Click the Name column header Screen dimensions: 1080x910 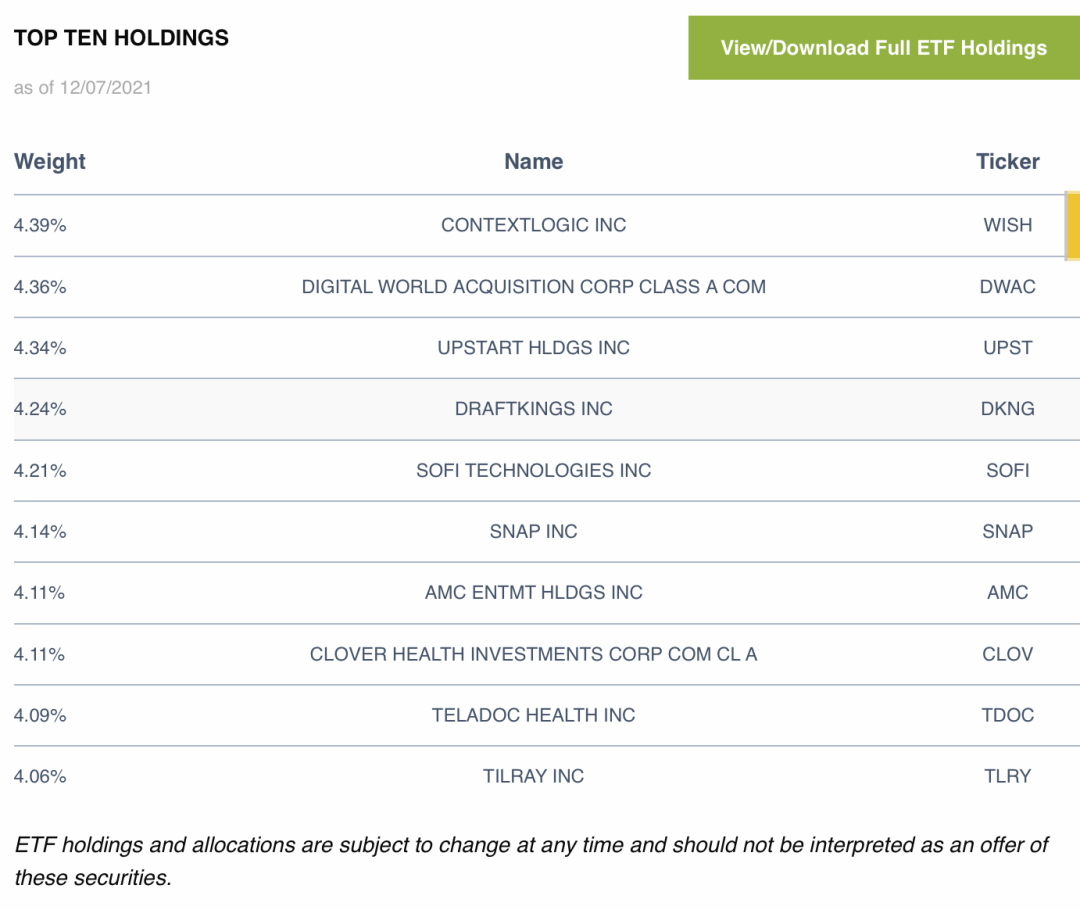[533, 162]
